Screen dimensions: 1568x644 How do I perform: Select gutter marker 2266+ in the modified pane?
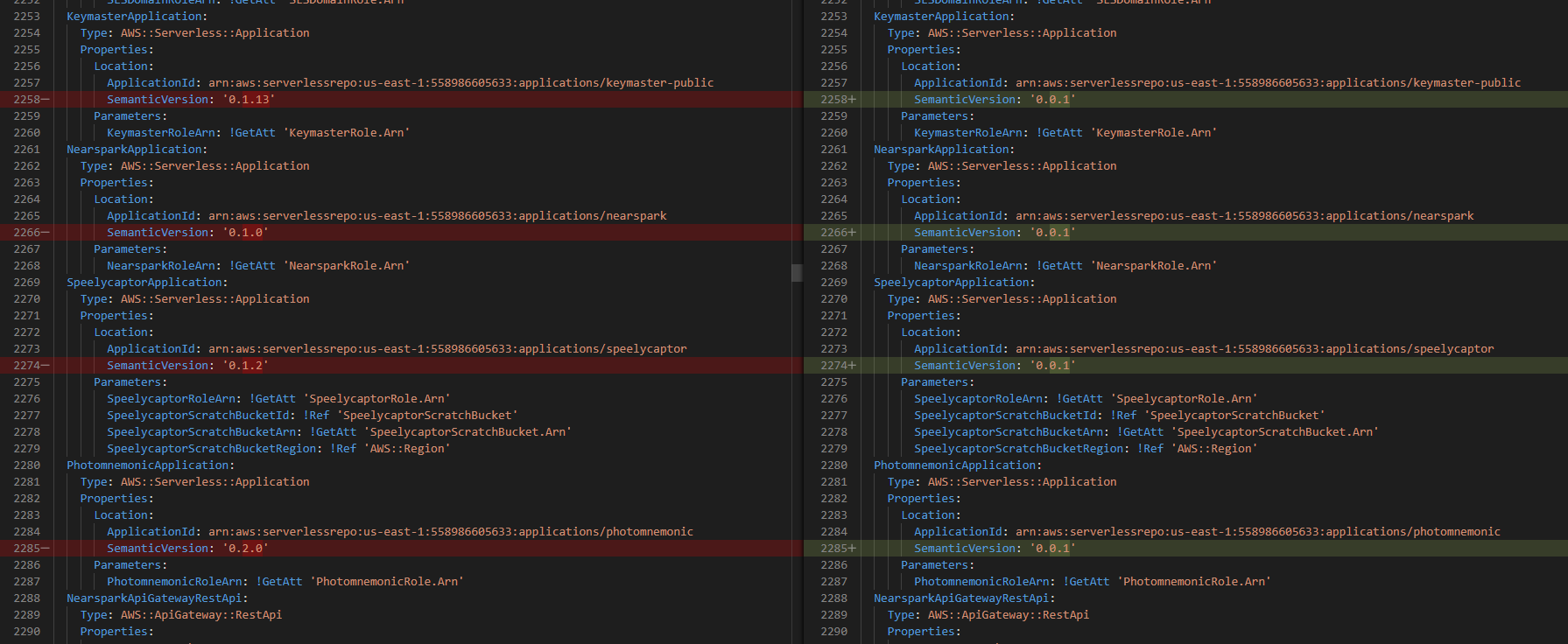[839, 233]
